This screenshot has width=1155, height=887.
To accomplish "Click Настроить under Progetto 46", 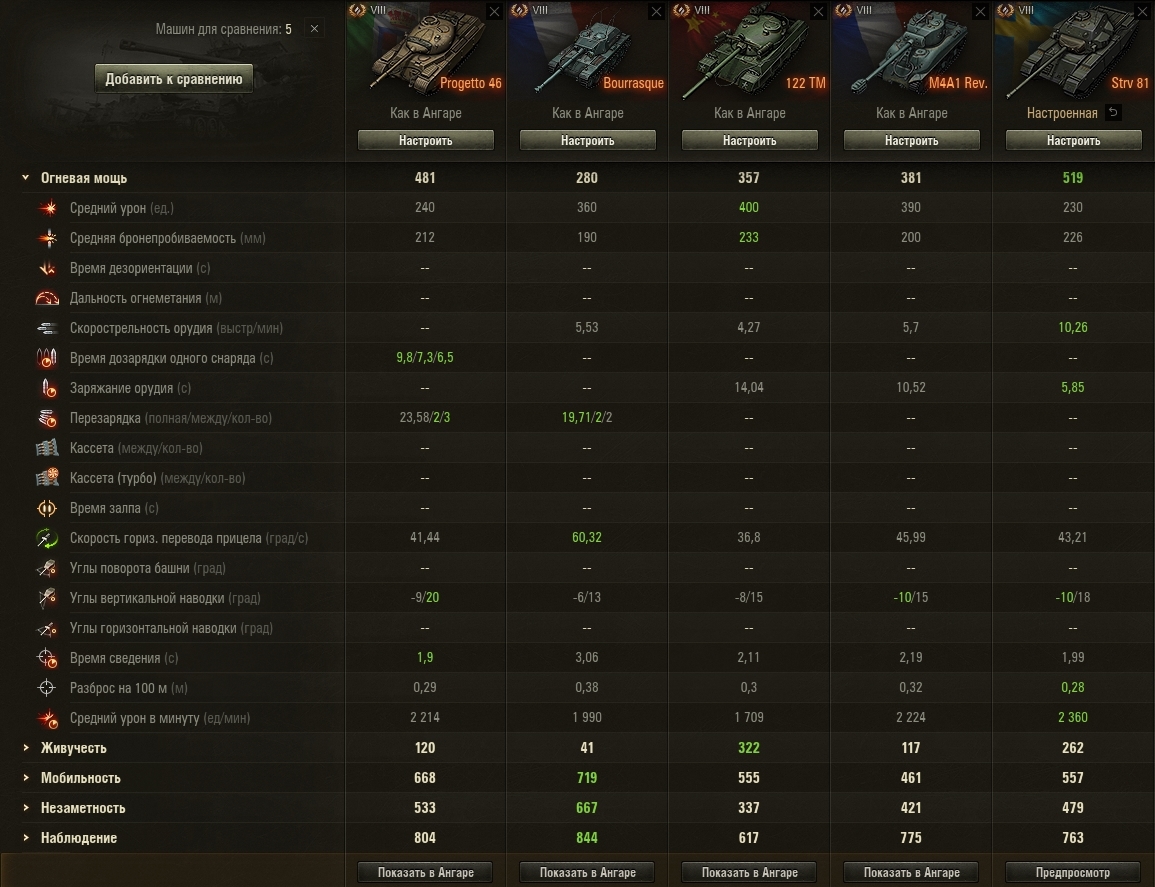I will tap(426, 140).
